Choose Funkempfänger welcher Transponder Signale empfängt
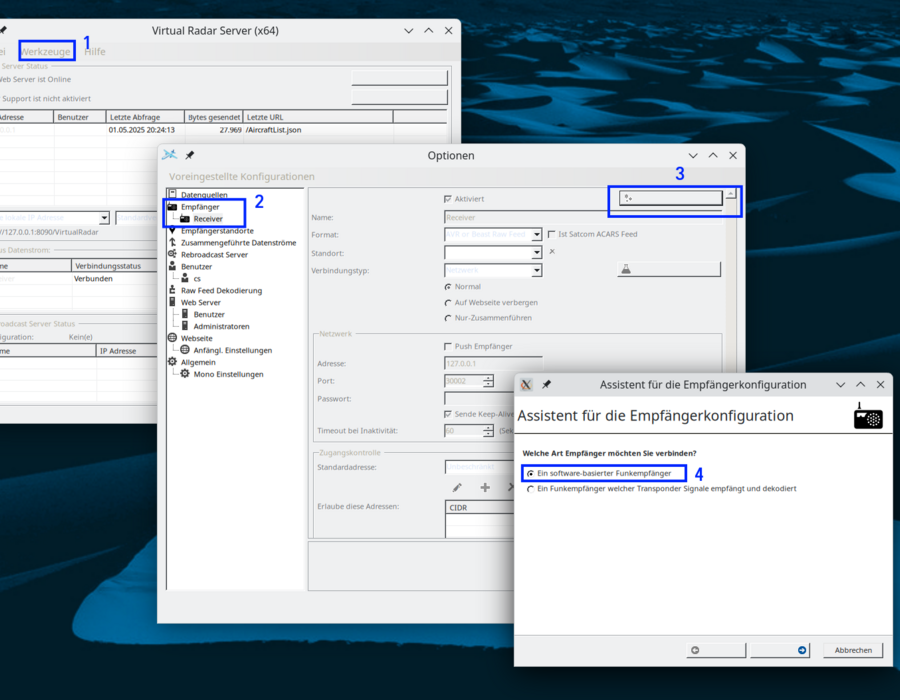 [662, 489]
